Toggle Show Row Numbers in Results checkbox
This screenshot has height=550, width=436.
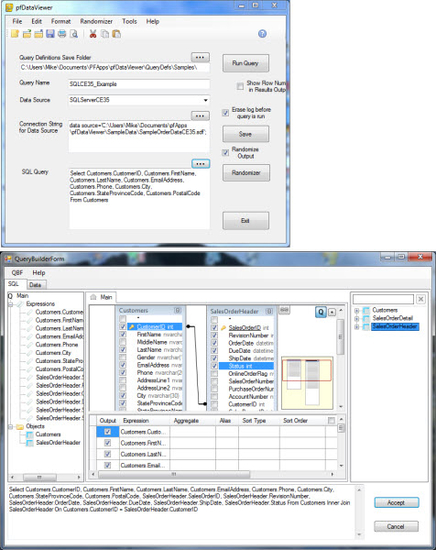240,86
